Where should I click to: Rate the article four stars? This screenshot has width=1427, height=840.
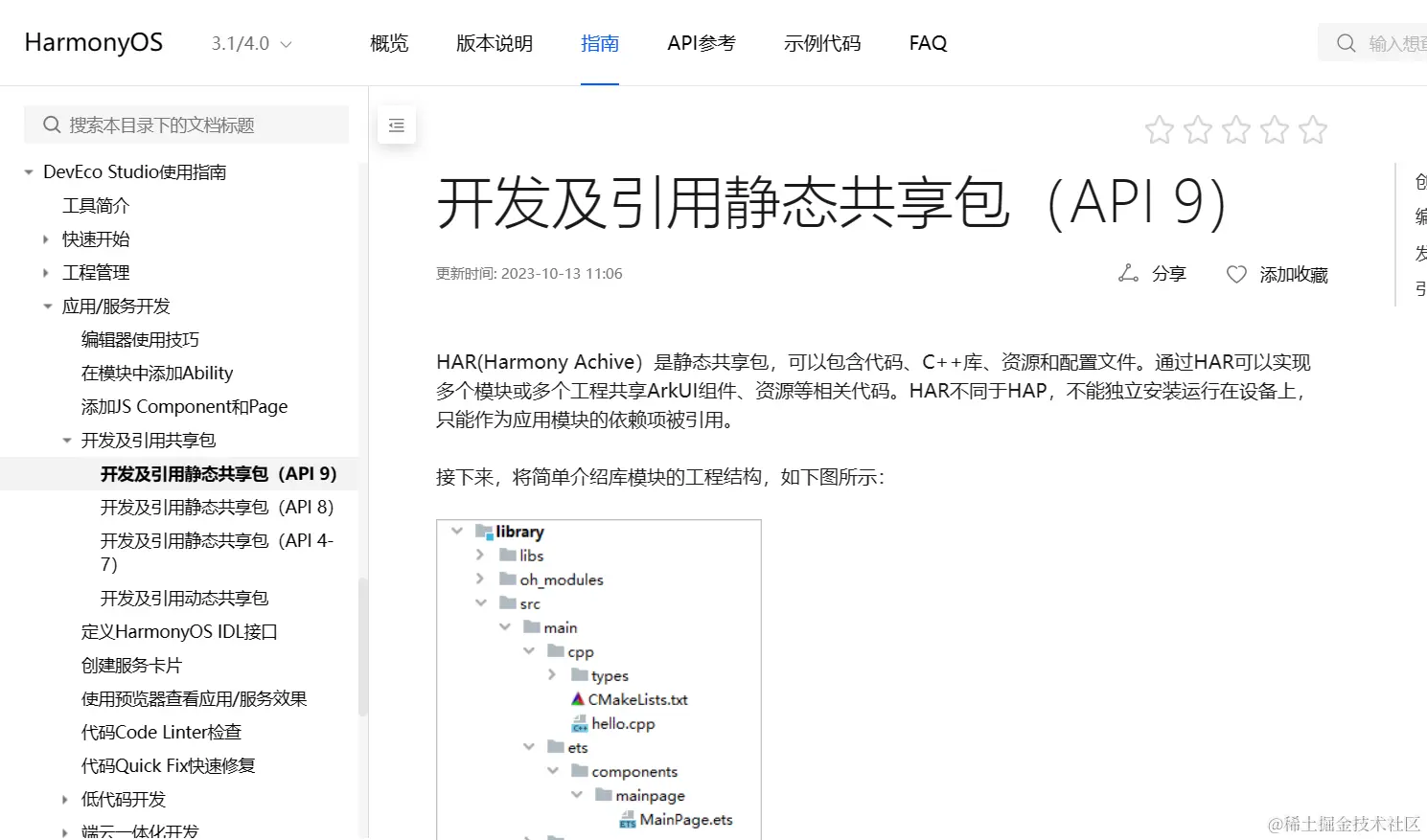1275,130
